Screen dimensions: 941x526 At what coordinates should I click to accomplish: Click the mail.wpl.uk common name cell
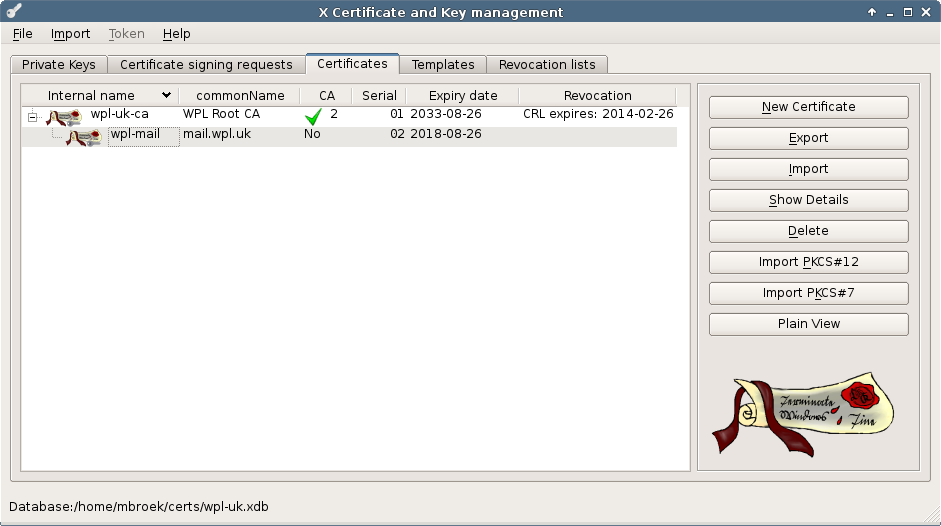coord(217,134)
